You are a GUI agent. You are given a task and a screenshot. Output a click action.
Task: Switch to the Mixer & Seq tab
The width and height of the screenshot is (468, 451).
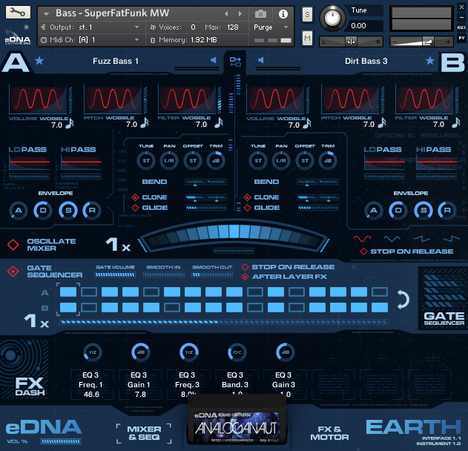(x=144, y=433)
